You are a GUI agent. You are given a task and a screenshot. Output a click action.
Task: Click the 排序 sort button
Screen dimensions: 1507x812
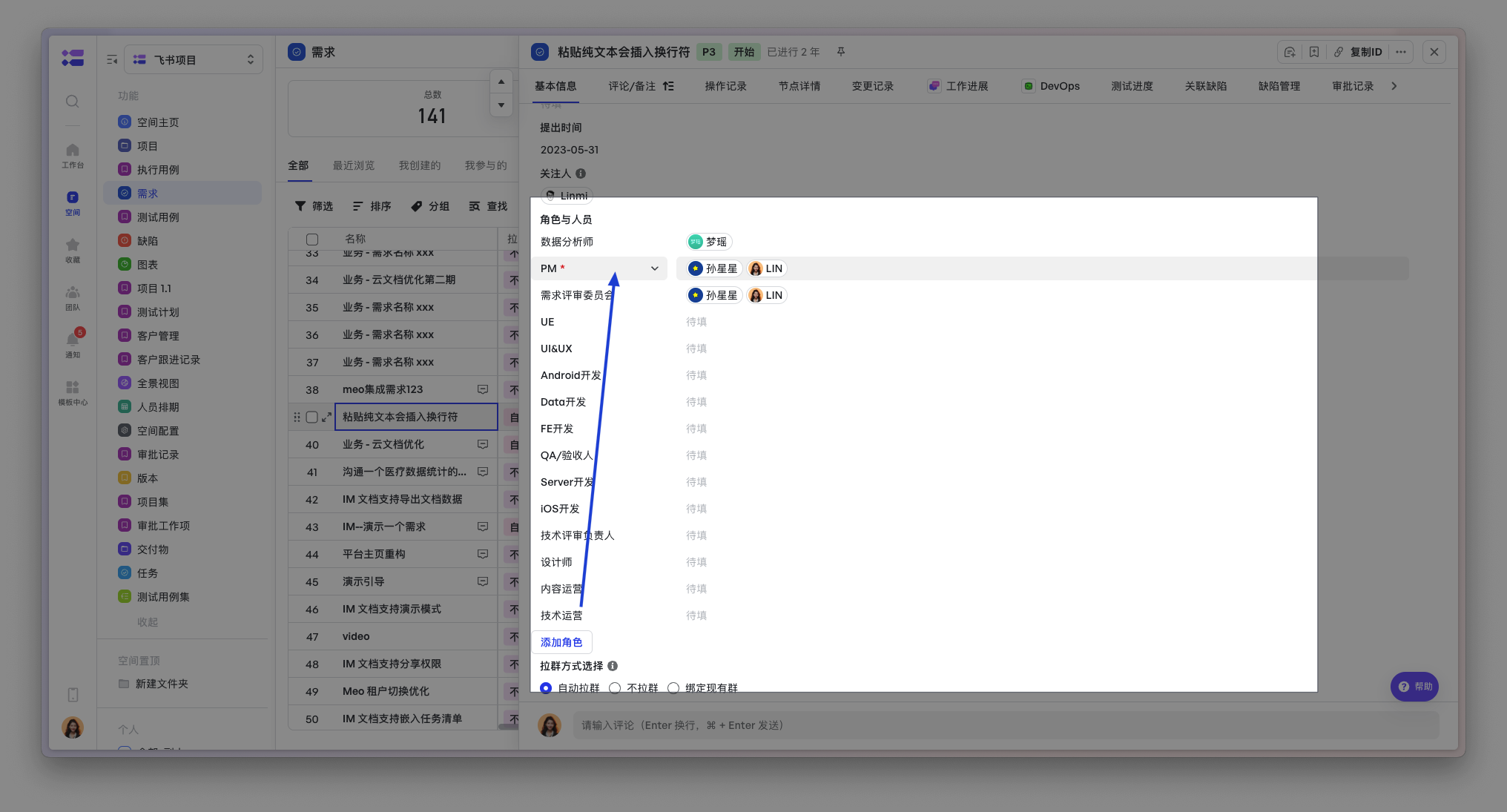point(372,206)
